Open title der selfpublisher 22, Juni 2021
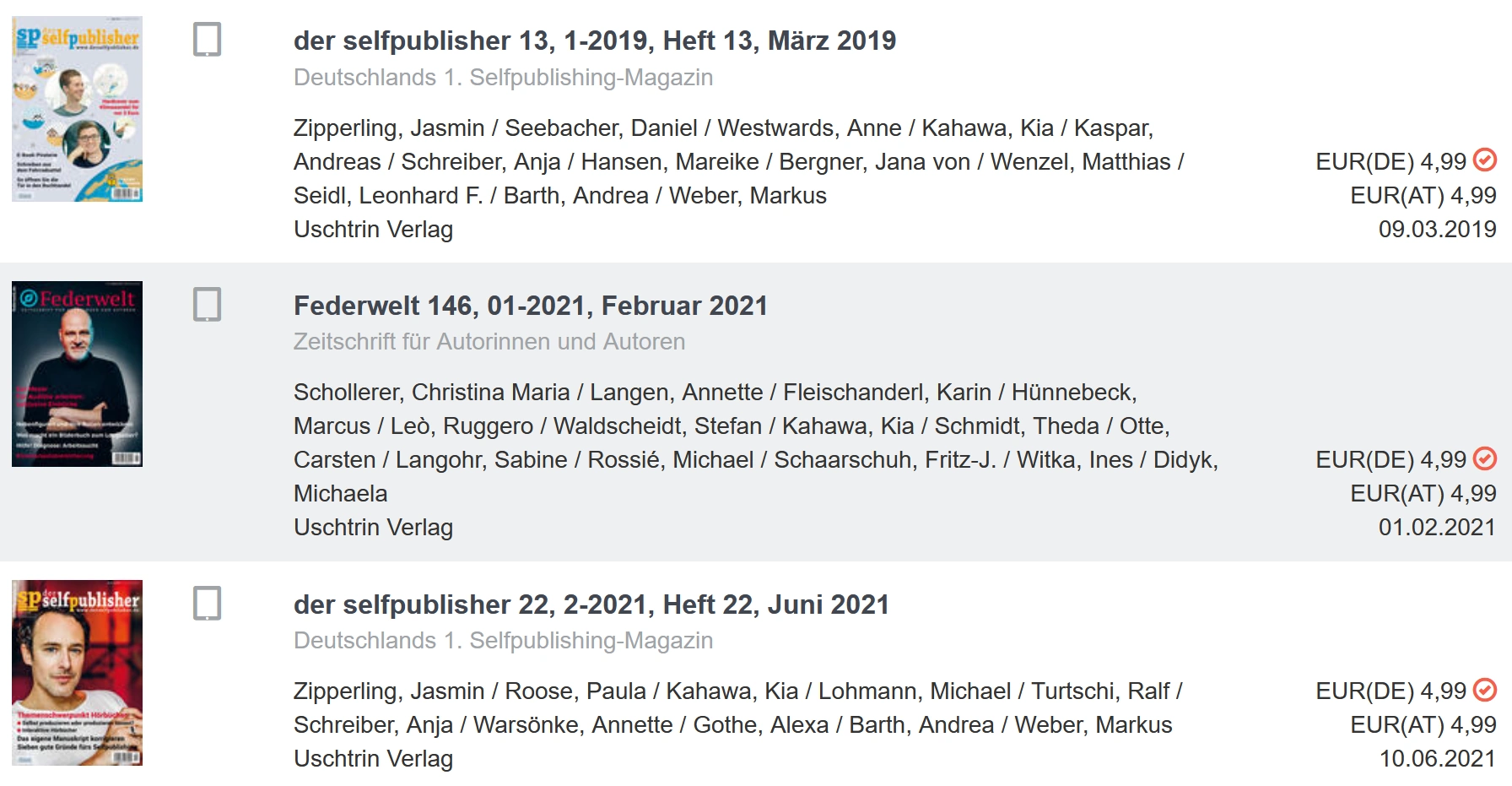This screenshot has height=786, width=1512. 591,604
